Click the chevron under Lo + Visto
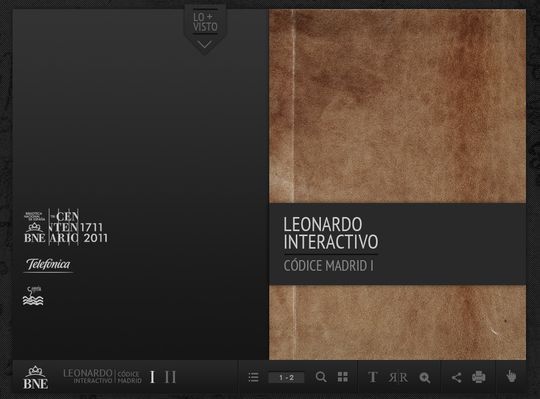The width and height of the screenshot is (540, 399). coord(205,45)
